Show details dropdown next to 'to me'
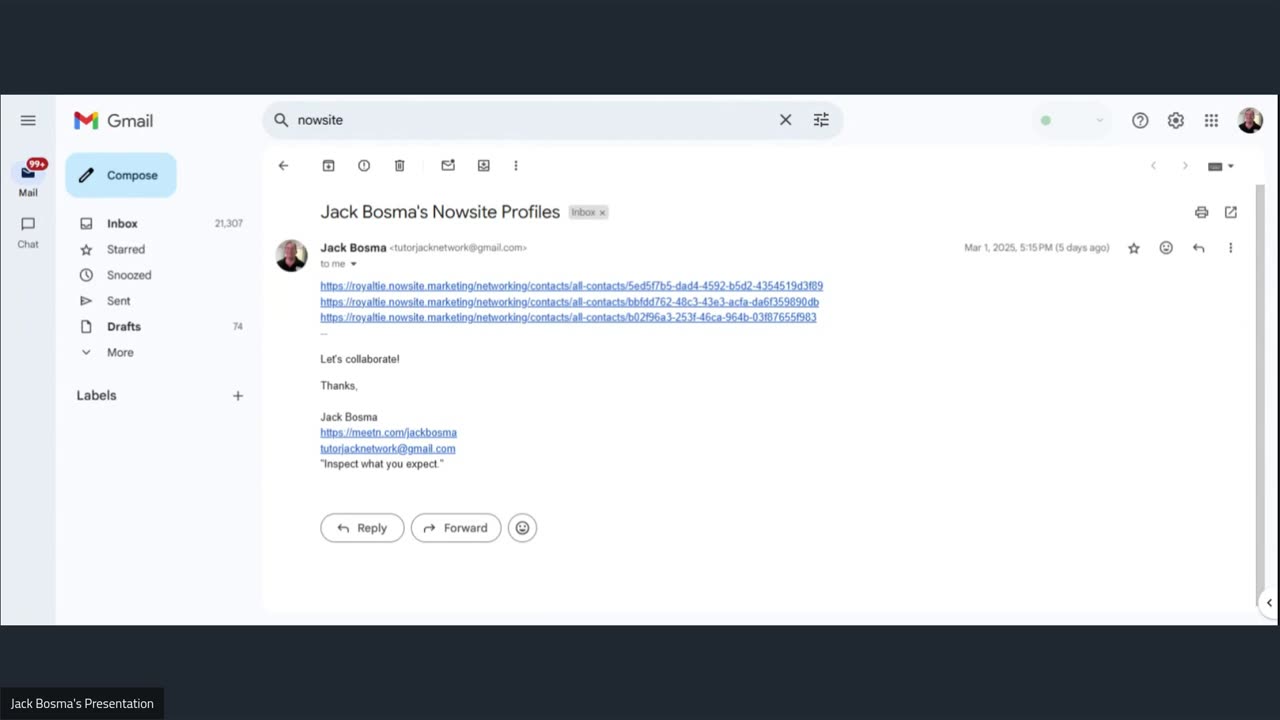The image size is (1280, 720). pyautogui.click(x=353, y=264)
